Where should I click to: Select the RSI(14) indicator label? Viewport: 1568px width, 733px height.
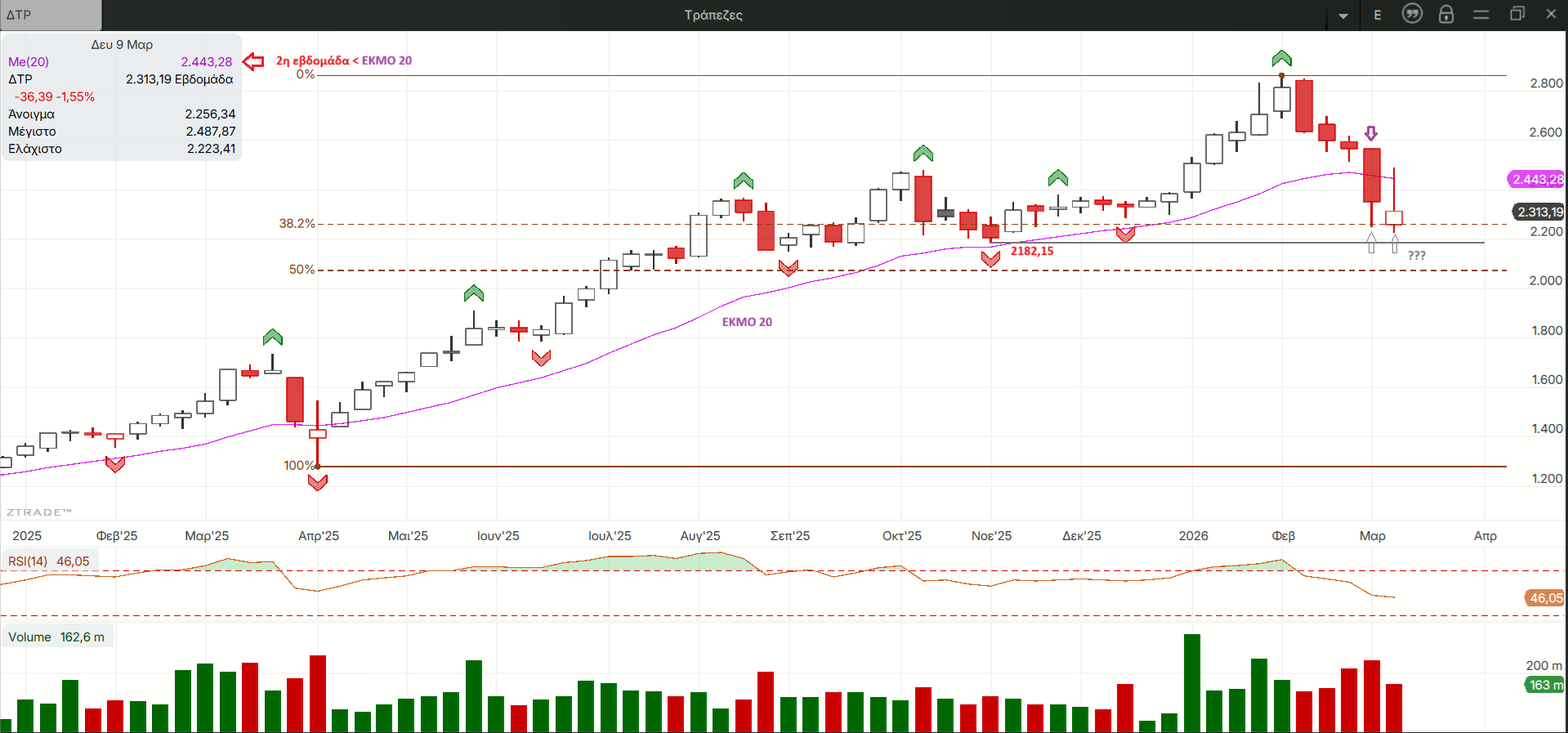pyautogui.click(x=29, y=561)
